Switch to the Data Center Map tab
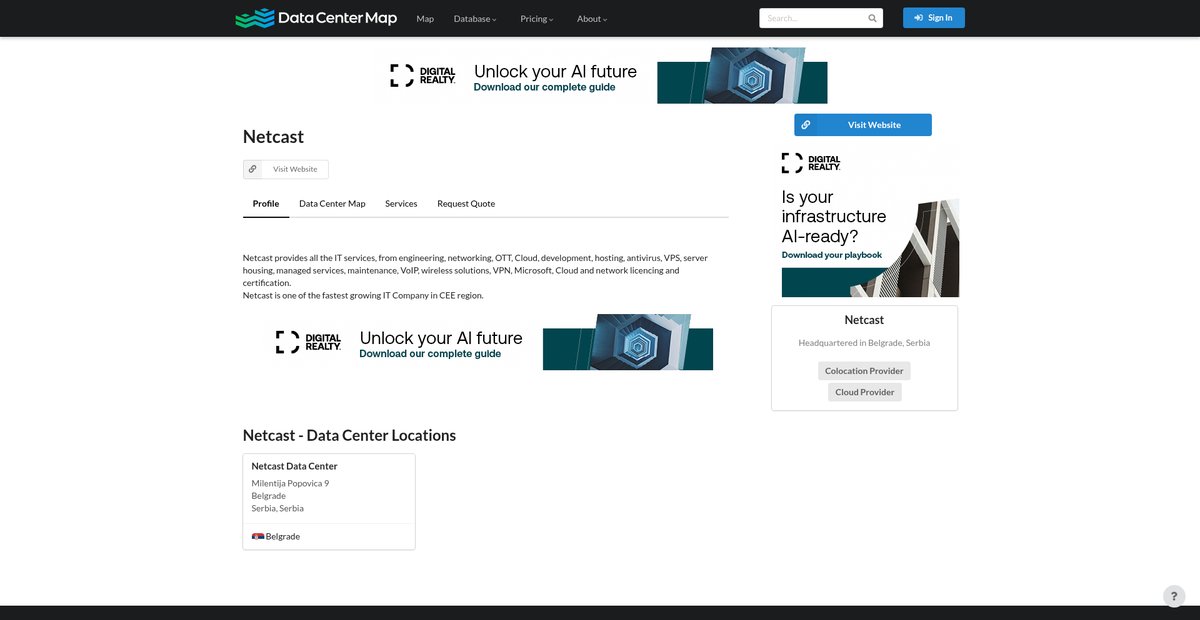This screenshot has width=1200, height=620. (x=332, y=204)
